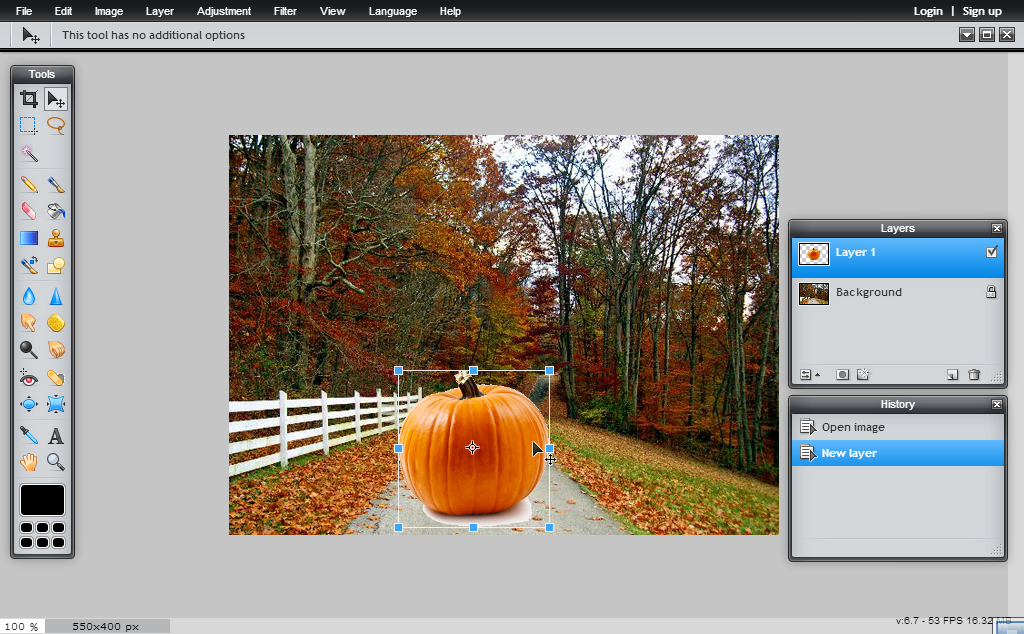
Task: Open the File menu
Action: (x=24, y=11)
